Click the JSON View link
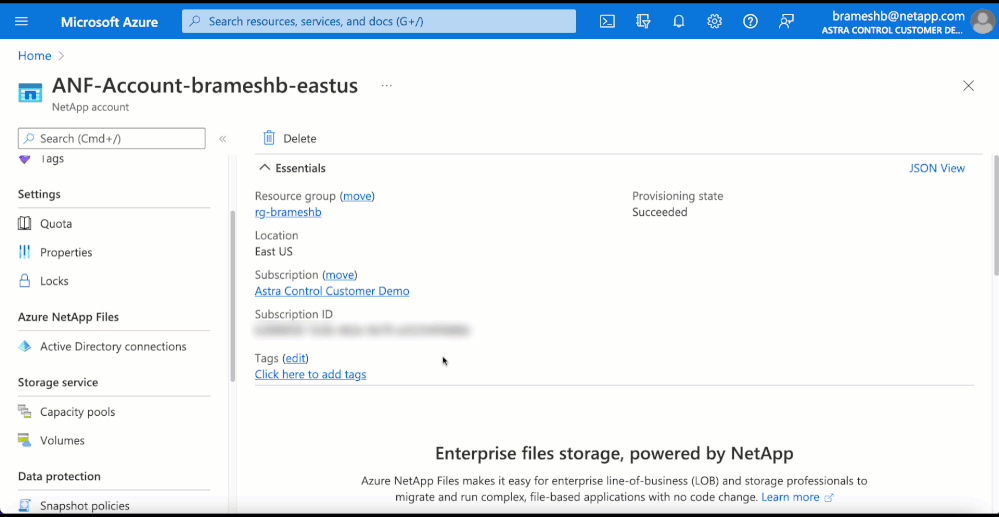The height and width of the screenshot is (517, 999). click(936, 168)
